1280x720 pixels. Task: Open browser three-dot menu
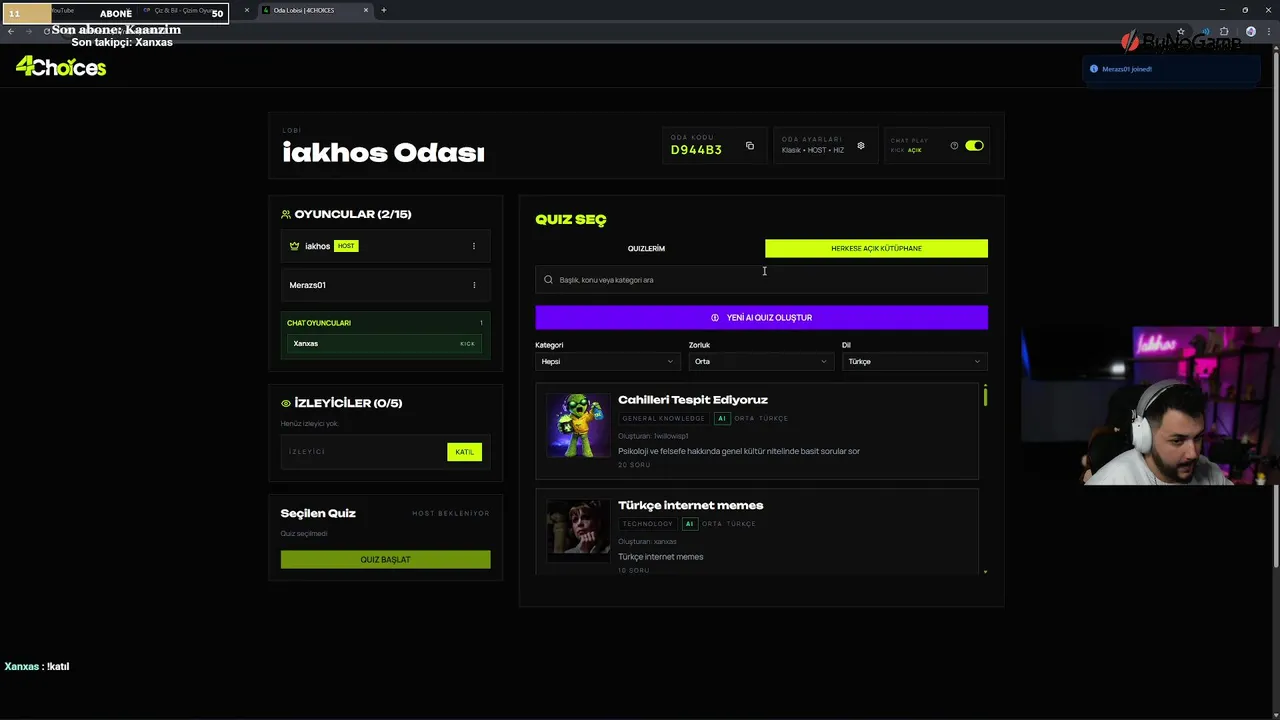point(1268,31)
